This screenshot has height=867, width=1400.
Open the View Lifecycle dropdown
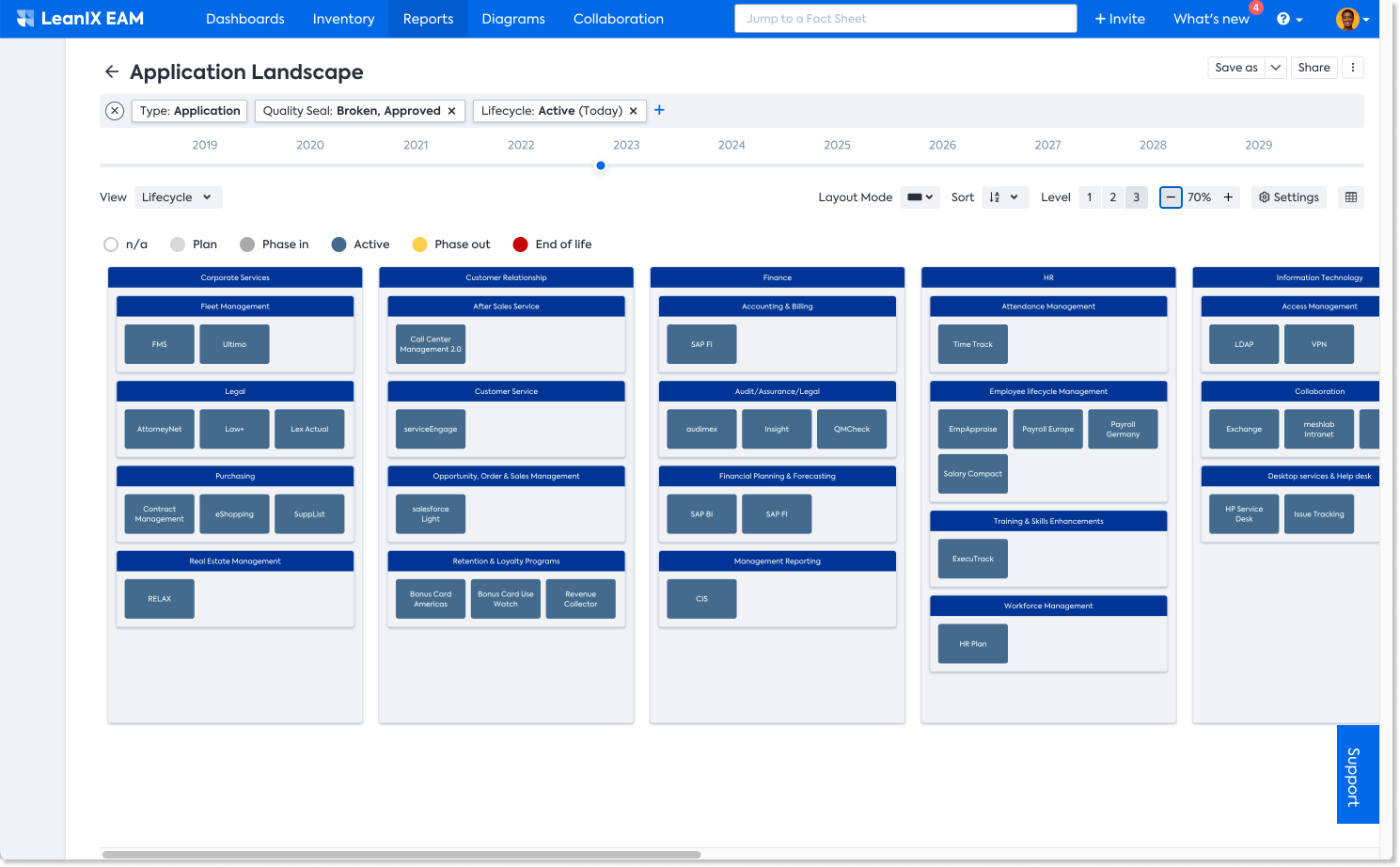(179, 197)
